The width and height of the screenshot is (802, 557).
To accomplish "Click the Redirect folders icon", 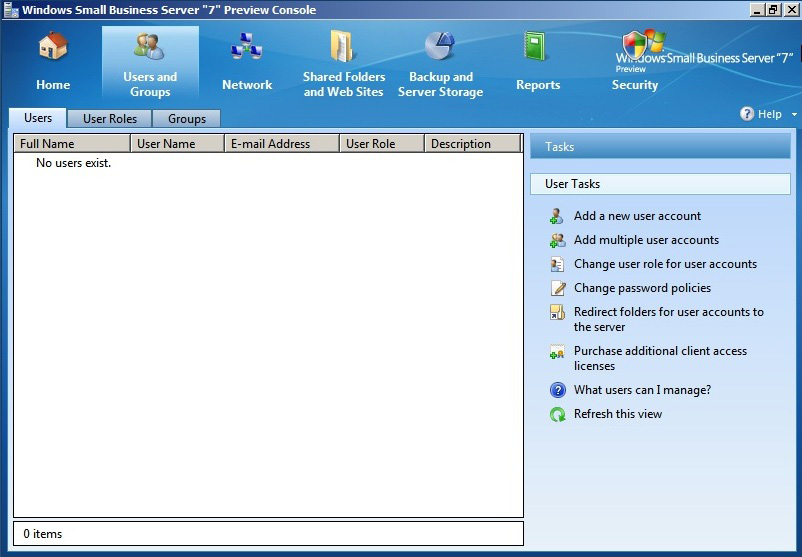I will point(557,312).
